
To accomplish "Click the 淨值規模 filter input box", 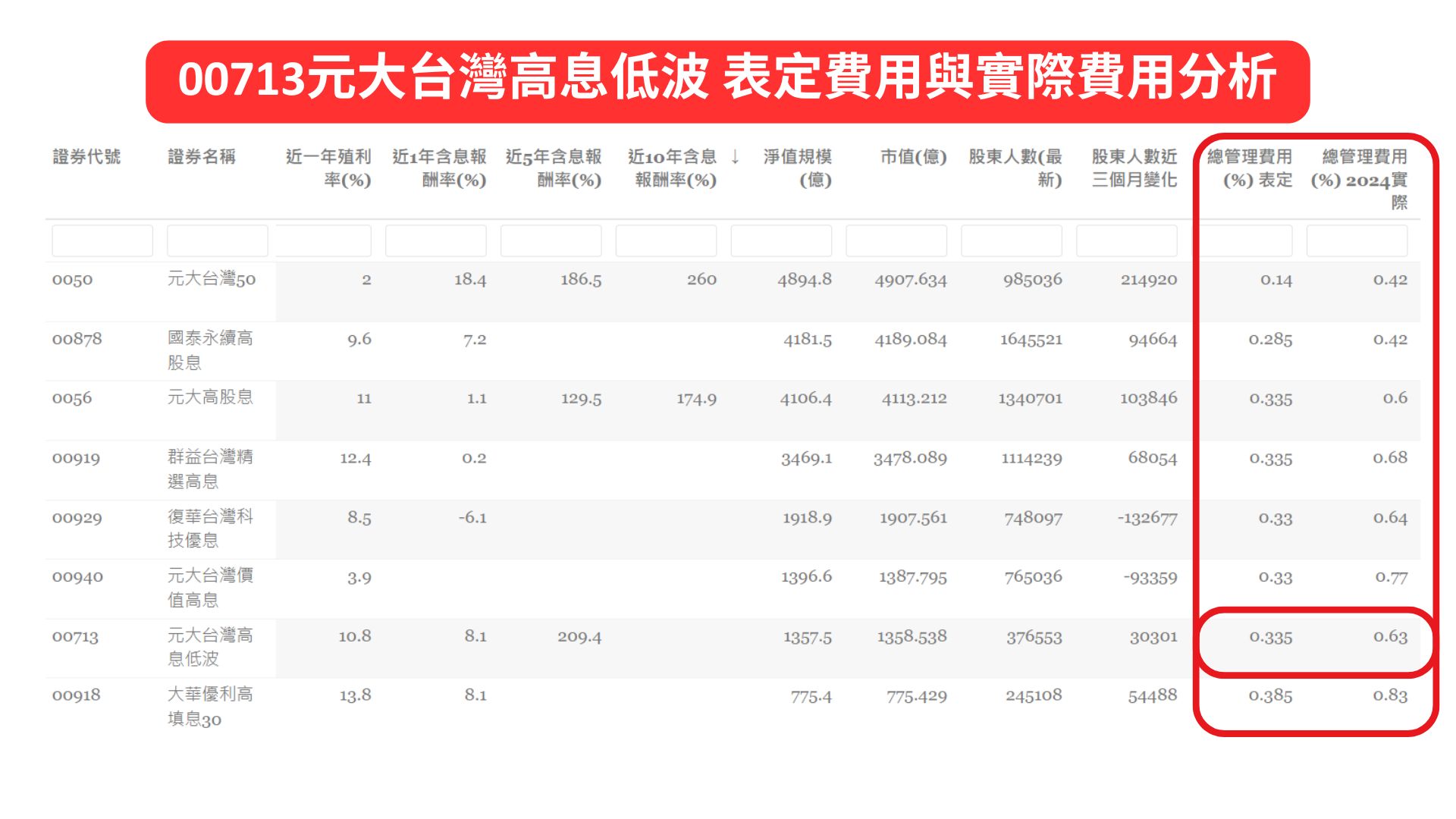I will coord(781,241).
